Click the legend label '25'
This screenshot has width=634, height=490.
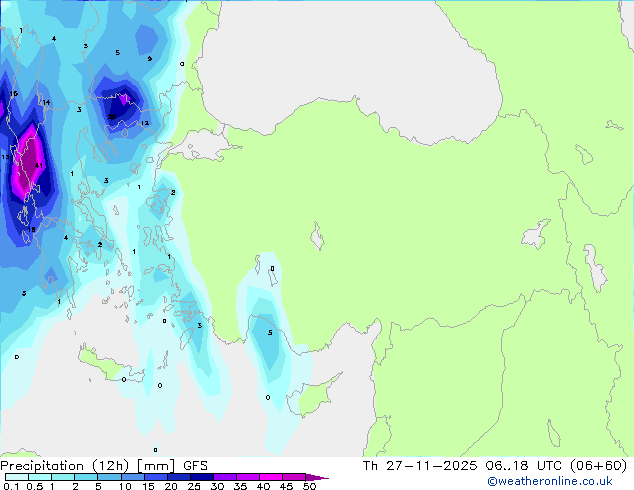pyautogui.click(x=194, y=486)
